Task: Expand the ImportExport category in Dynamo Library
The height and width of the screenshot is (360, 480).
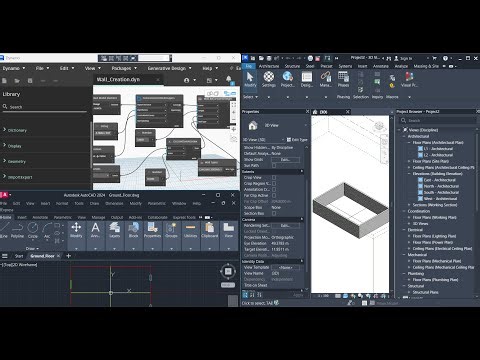Action: pyautogui.click(x=5, y=177)
